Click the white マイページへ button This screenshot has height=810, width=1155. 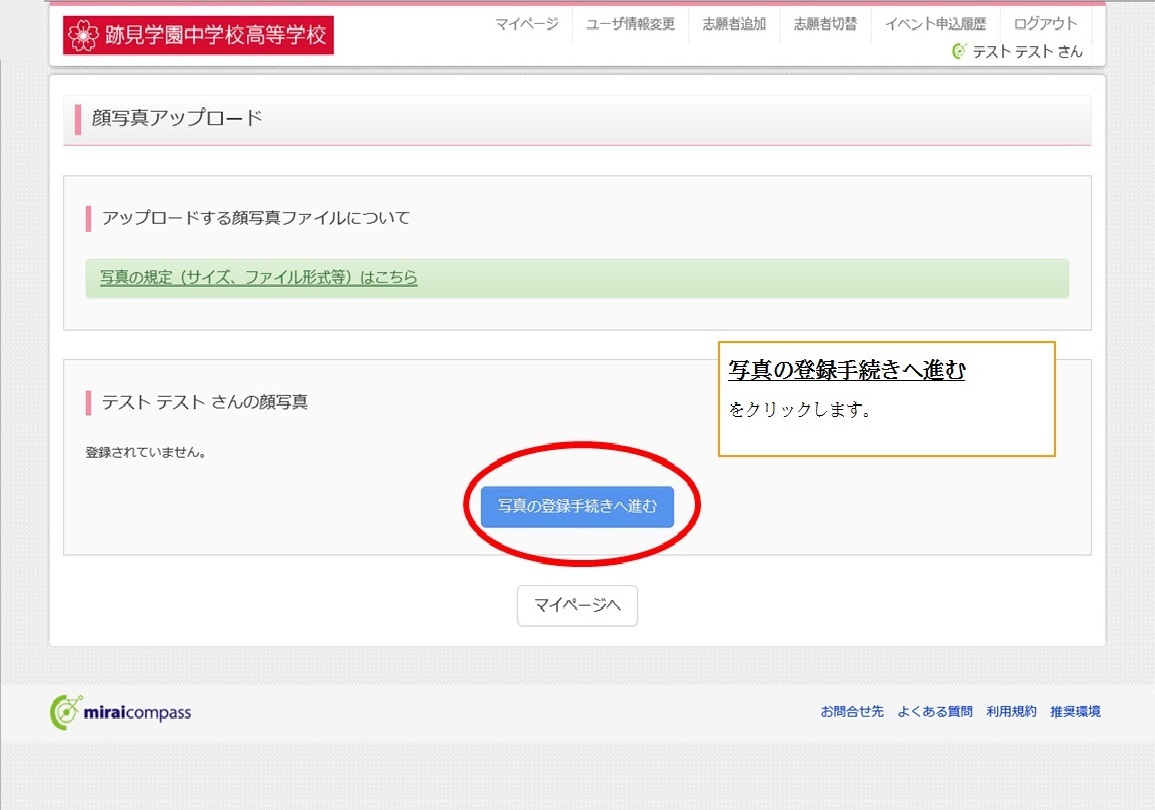click(577, 605)
